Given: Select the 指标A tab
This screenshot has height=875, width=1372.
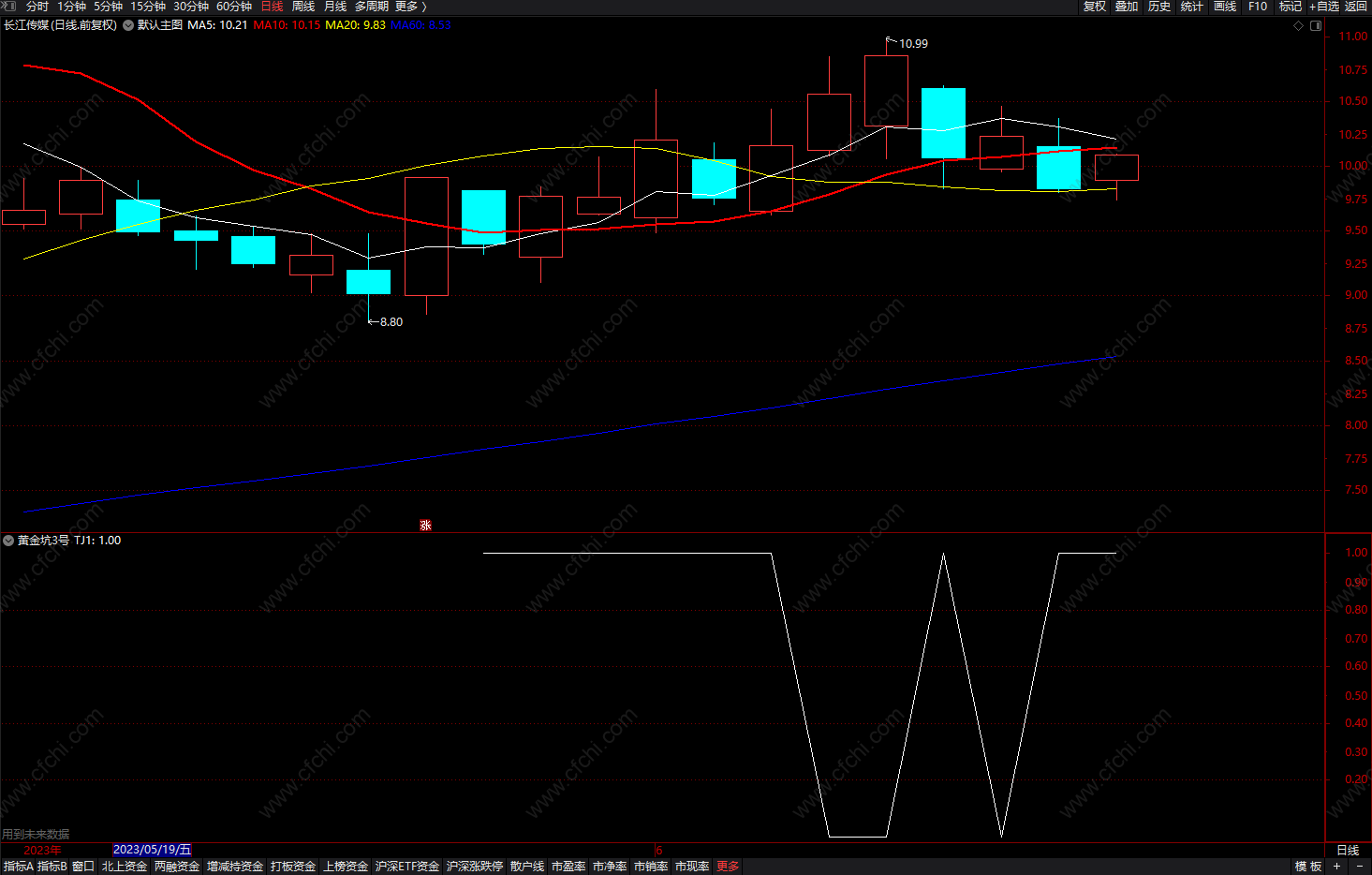Looking at the screenshot, I should click(x=18, y=867).
